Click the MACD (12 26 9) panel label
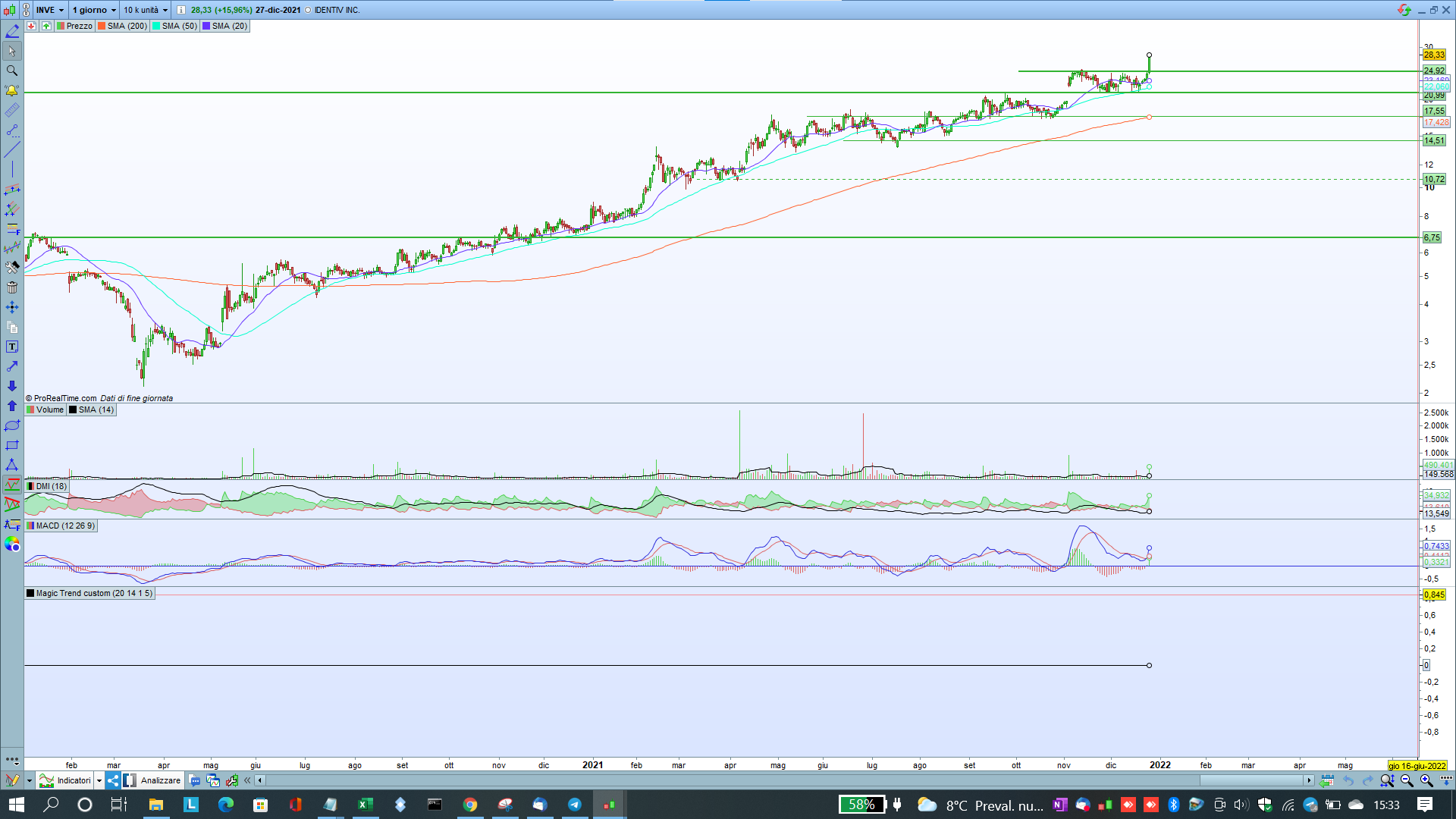The height and width of the screenshot is (819, 1456). [x=65, y=526]
